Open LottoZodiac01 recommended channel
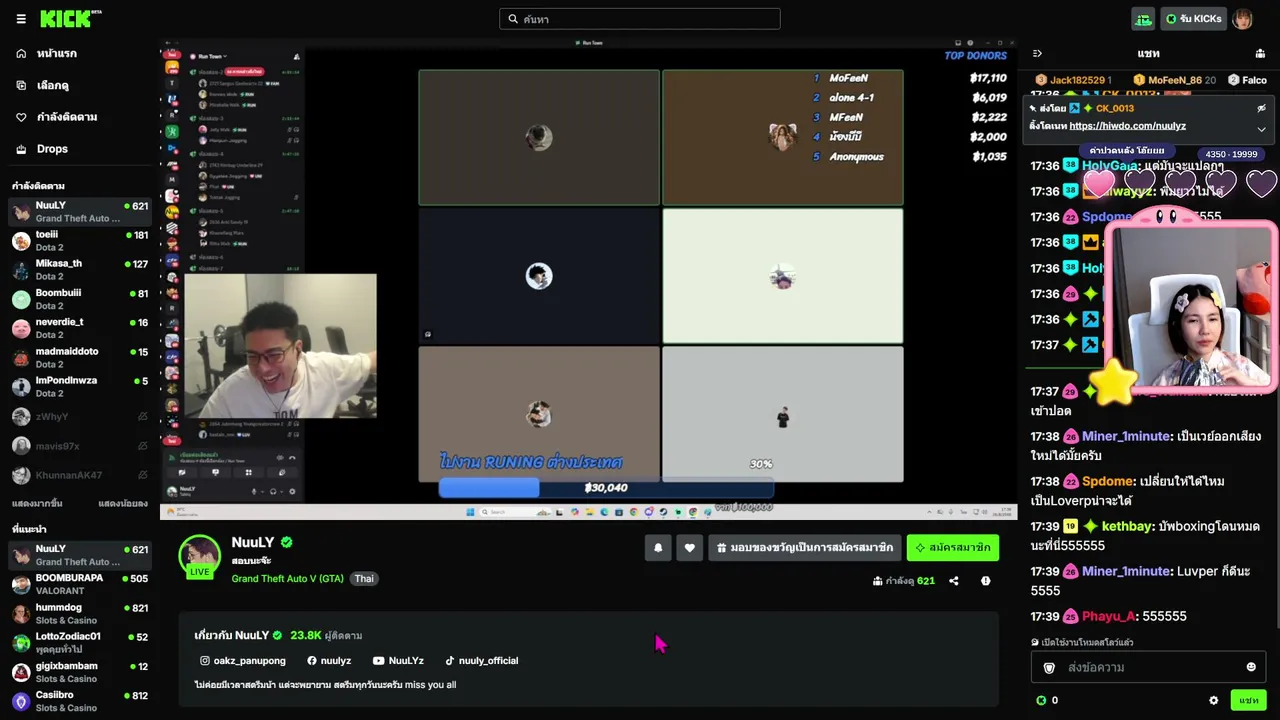The height and width of the screenshot is (720, 1280). tap(80, 642)
